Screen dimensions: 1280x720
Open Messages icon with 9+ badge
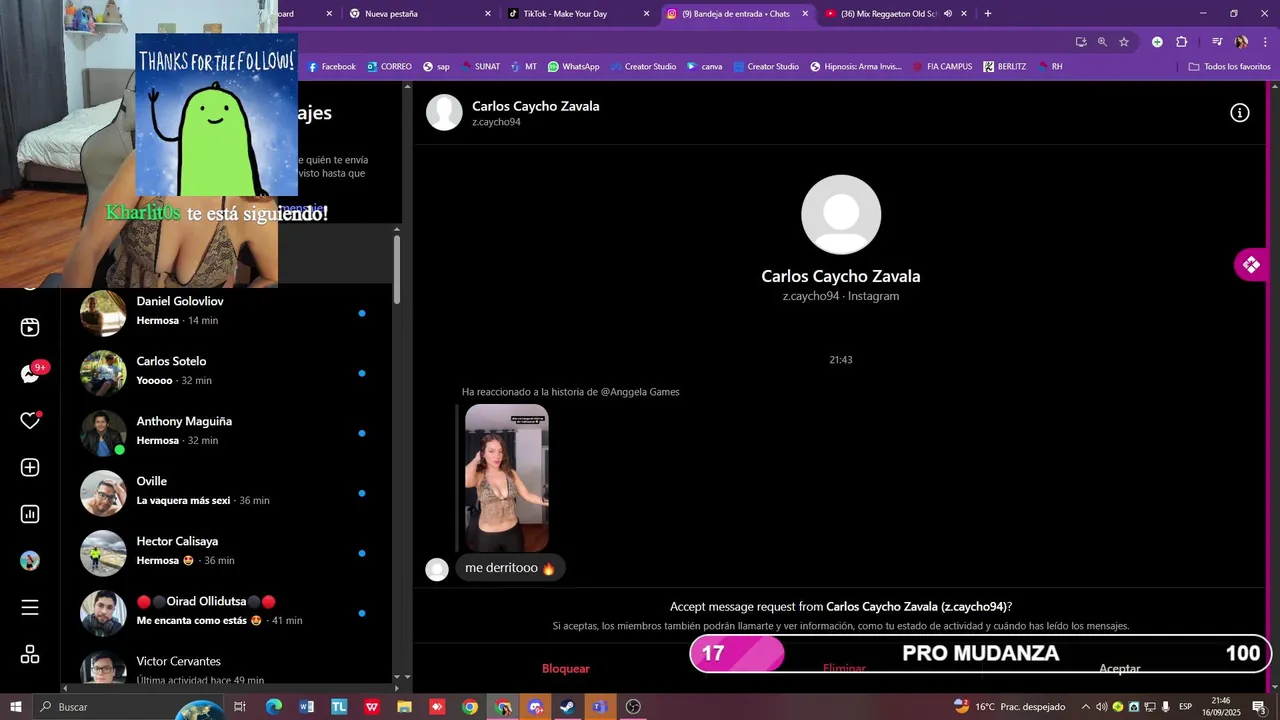pyautogui.click(x=30, y=374)
